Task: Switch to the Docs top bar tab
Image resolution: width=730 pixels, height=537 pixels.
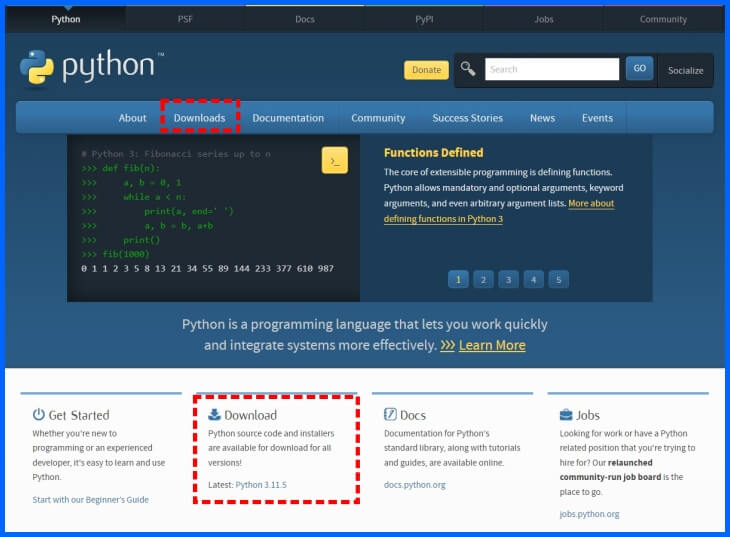Action: [x=304, y=19]
